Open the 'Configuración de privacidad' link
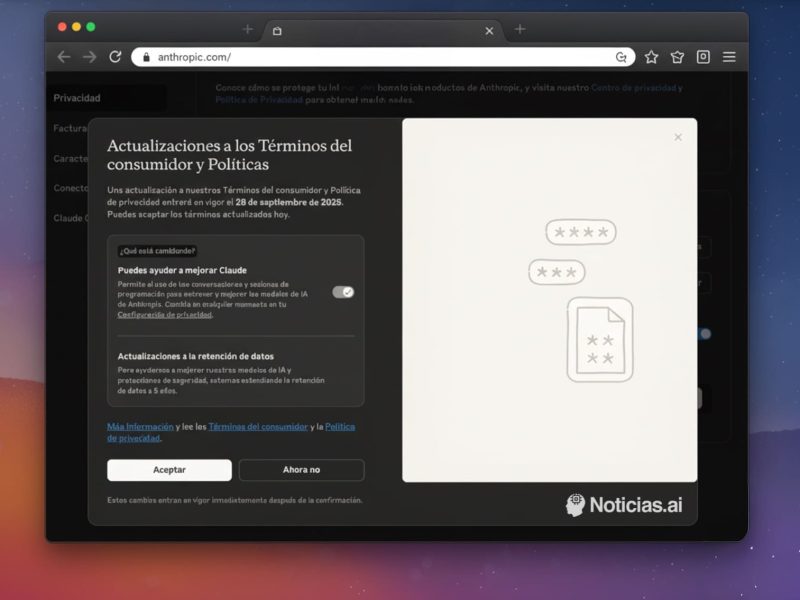This screenshot has width=800, height=600. 165,315
